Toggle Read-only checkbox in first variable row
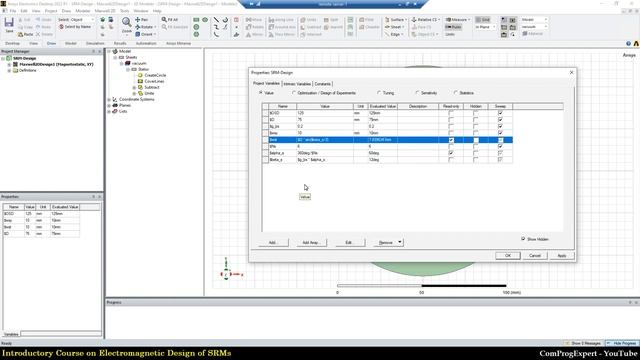 coord(451,113)
